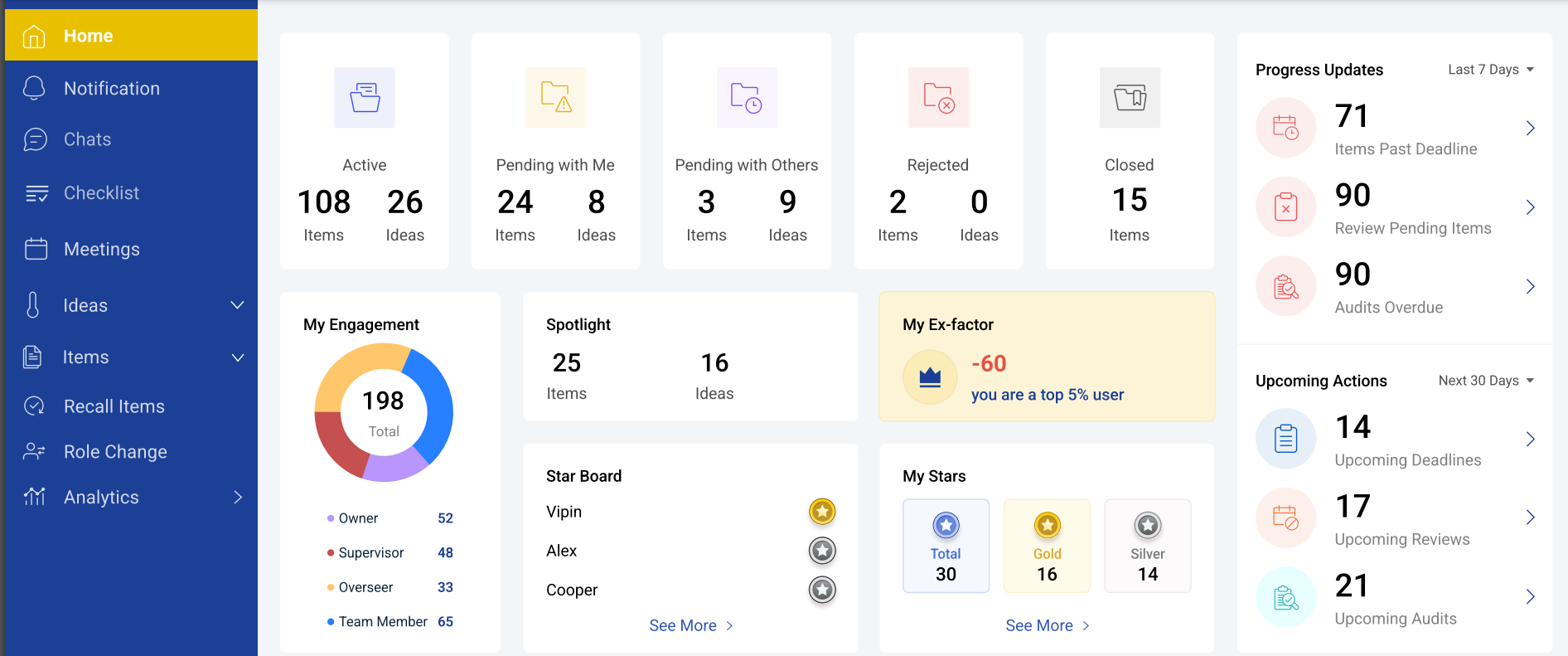Expand the Items menu chevron
The height and width of the screenshot is (656, 1568).
click(237, 357)
